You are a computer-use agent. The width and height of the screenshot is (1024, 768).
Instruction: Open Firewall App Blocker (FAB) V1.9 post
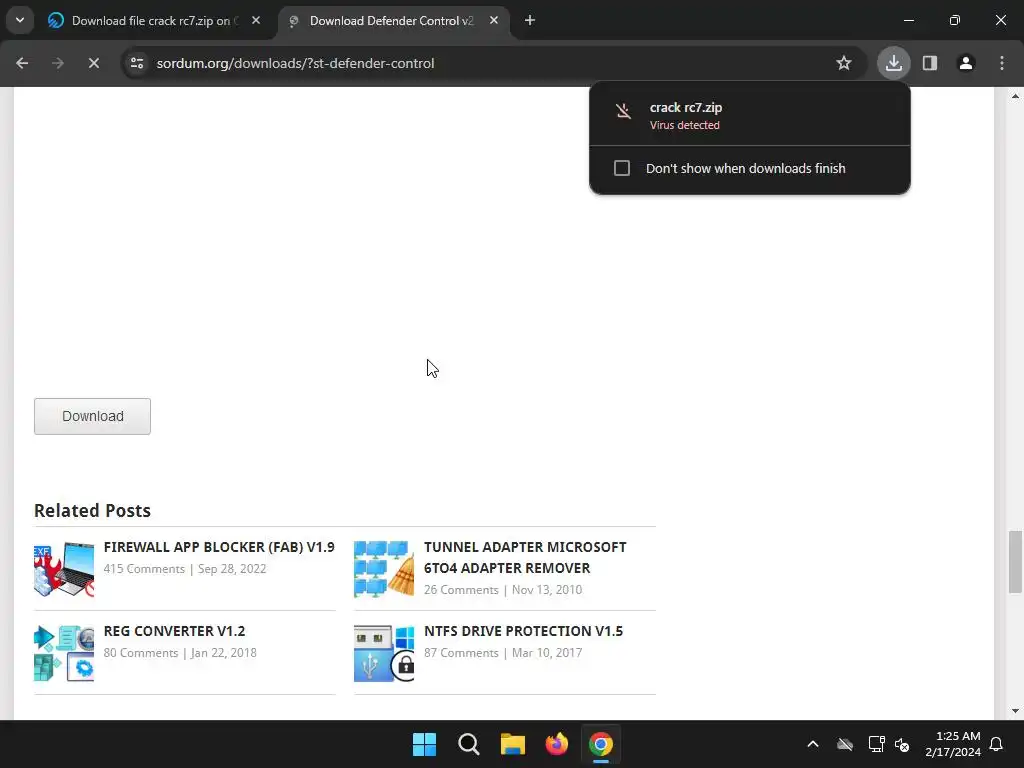[219, 547]
